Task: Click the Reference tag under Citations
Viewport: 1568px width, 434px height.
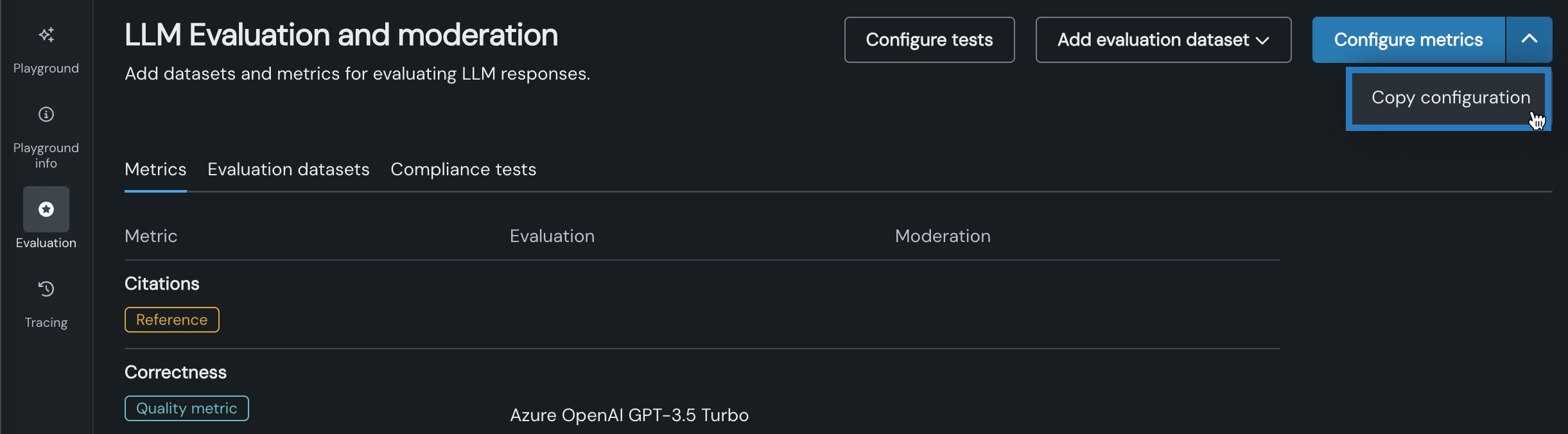Action: tap(172, 320)
